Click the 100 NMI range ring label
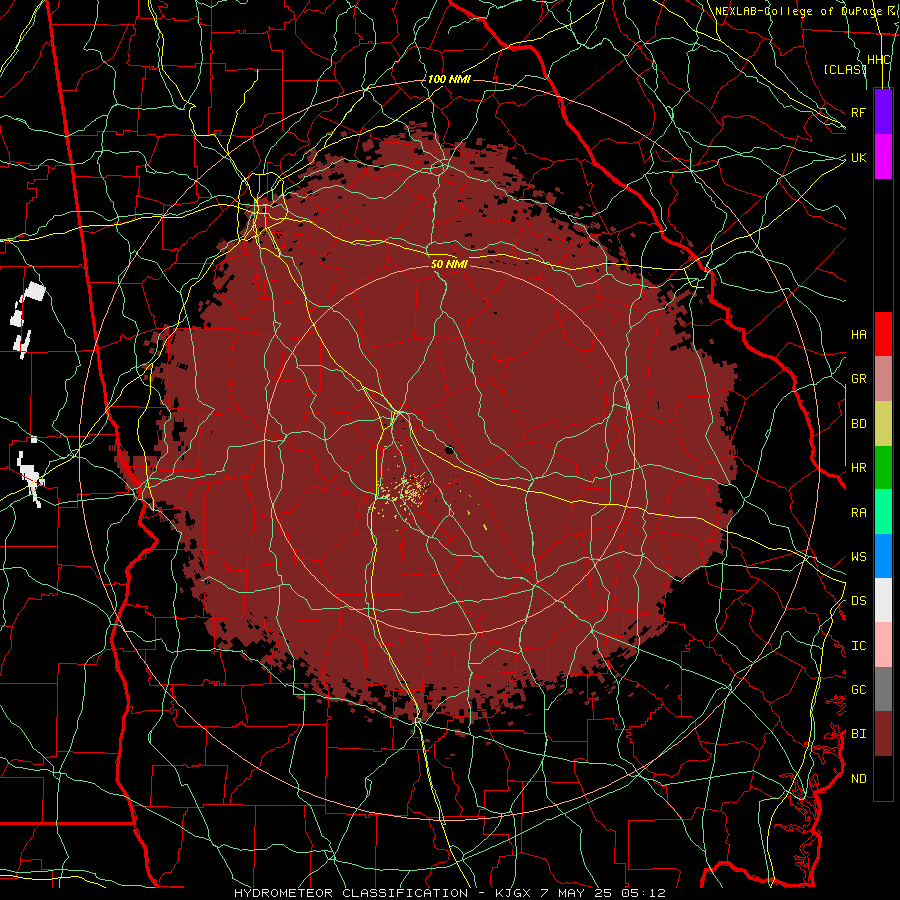 click(449, 79)
